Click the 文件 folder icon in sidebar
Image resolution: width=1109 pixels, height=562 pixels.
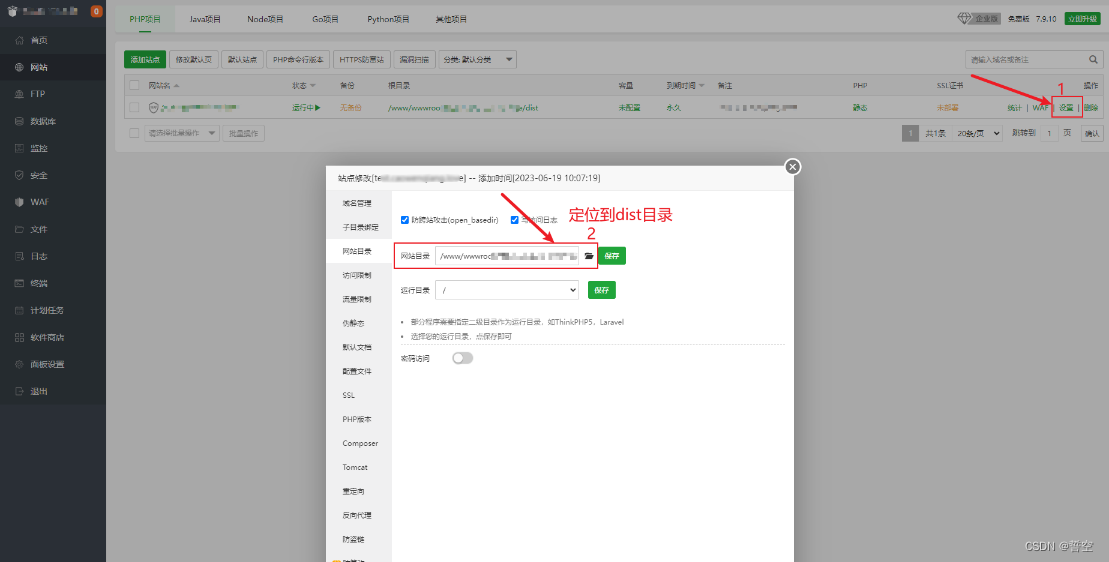[x=19, y=229]
